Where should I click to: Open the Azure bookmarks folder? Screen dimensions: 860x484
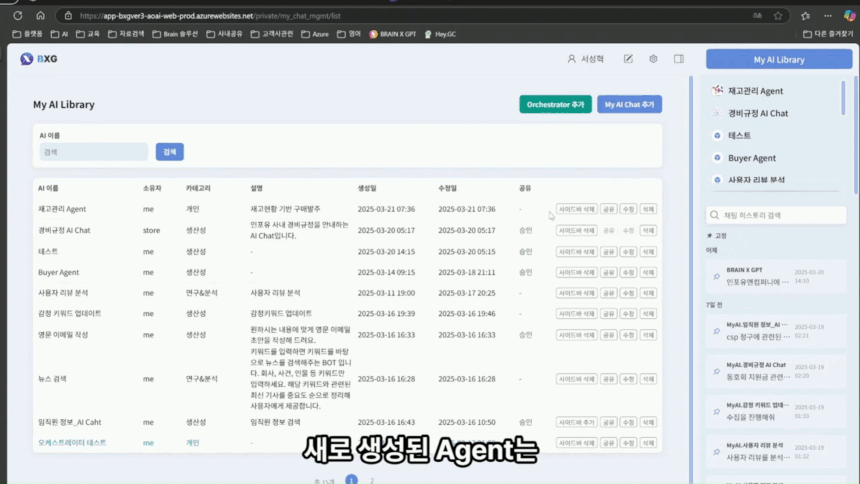point(316,34)
